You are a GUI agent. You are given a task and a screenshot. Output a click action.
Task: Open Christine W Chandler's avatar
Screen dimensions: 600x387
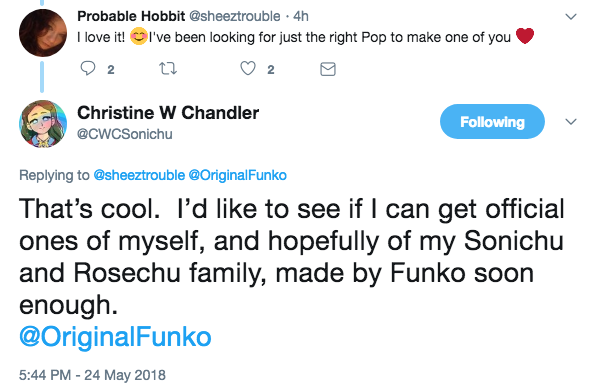pos(43,124)
